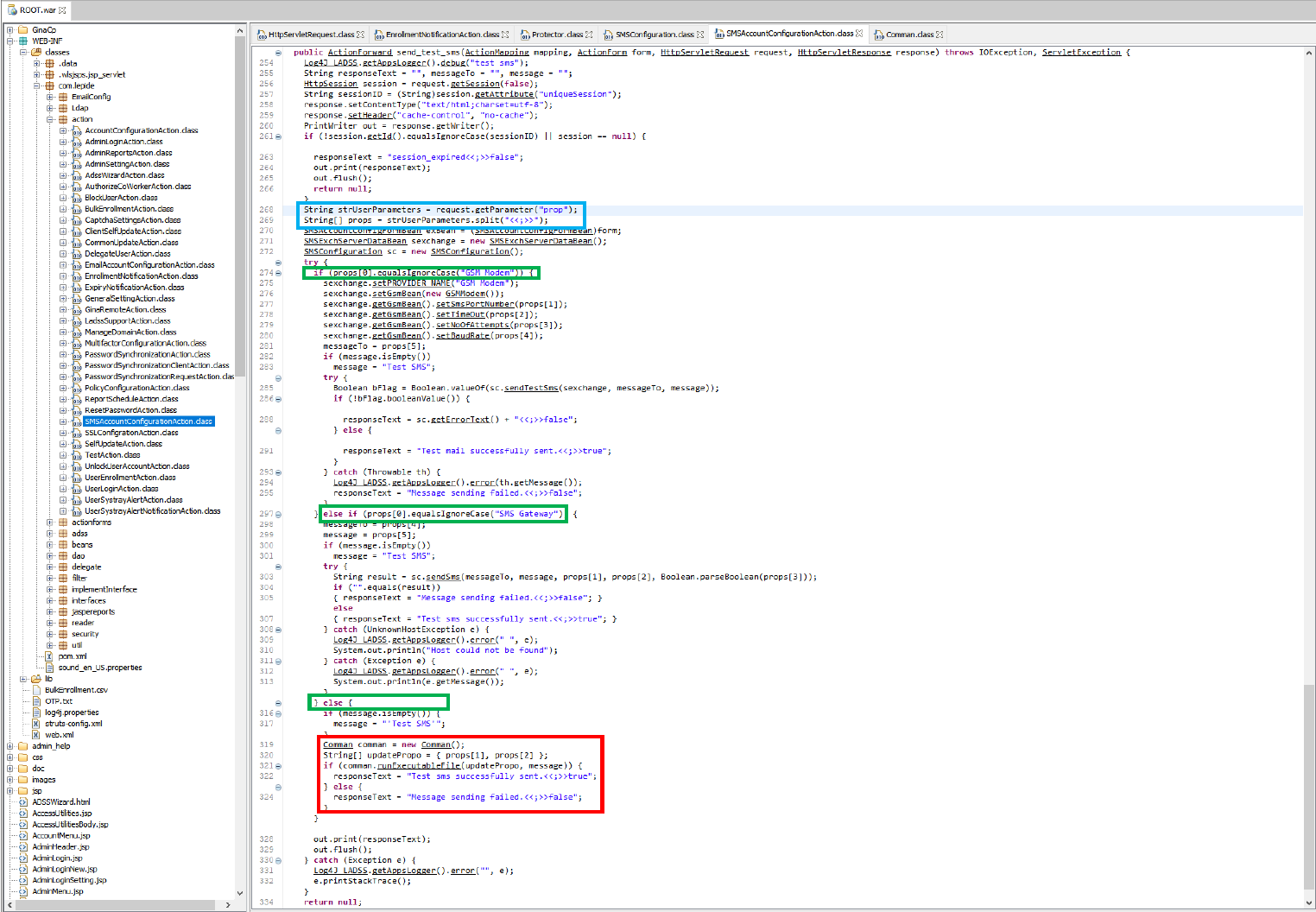Select the SMSAccountConfigurationAction.class editor tab

pyautogui.click(x=789, y=34)
